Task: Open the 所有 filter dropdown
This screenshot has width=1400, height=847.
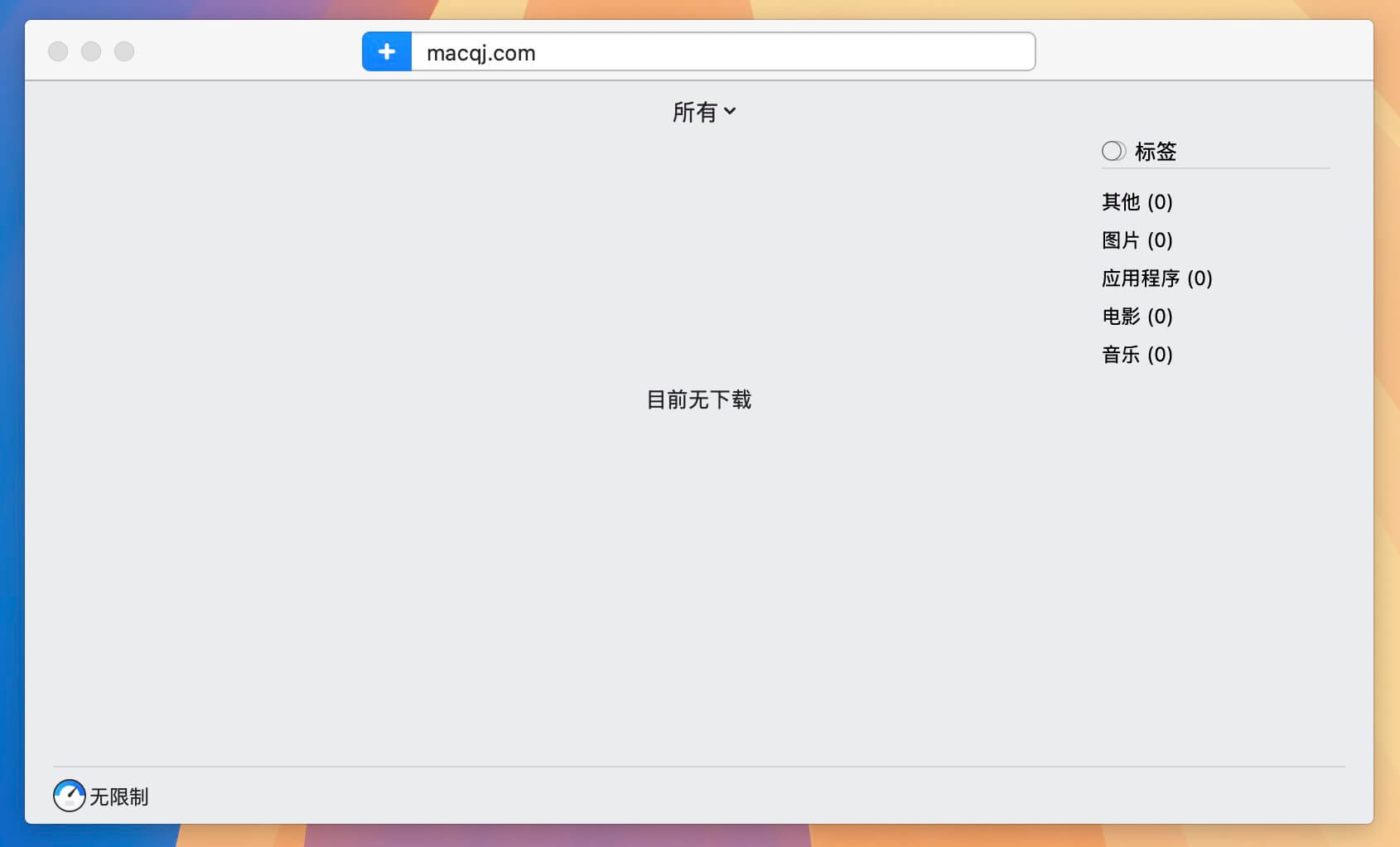Action: [704, 111]
